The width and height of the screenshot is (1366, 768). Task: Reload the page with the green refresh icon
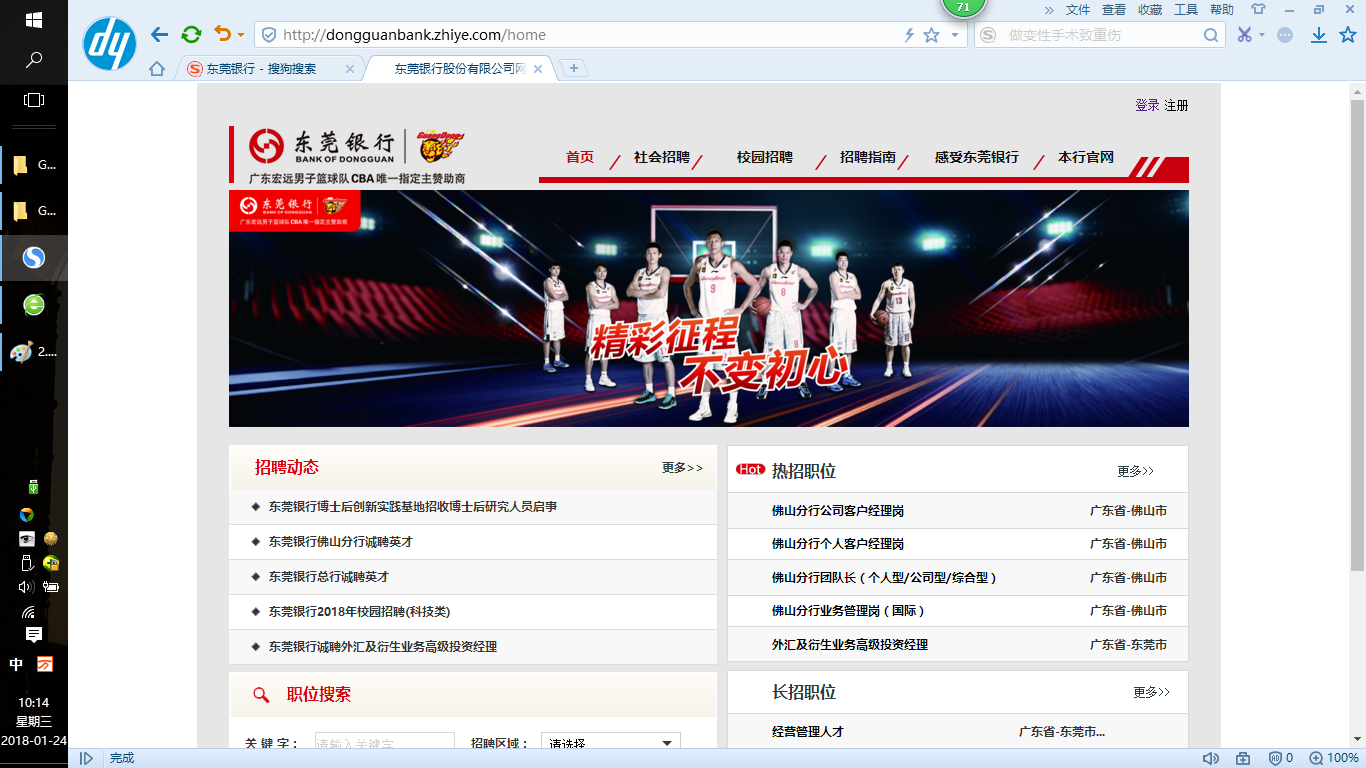pos(191,35)
